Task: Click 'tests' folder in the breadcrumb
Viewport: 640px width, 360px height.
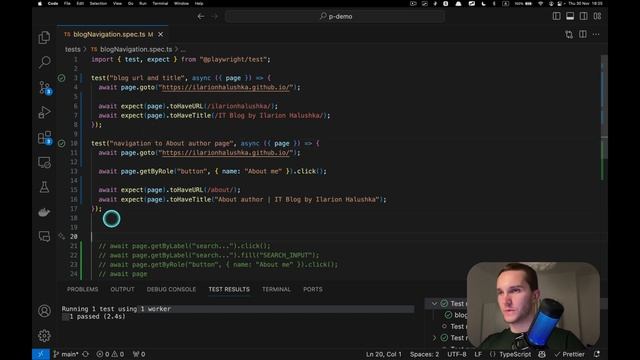Action: point(73,49)
